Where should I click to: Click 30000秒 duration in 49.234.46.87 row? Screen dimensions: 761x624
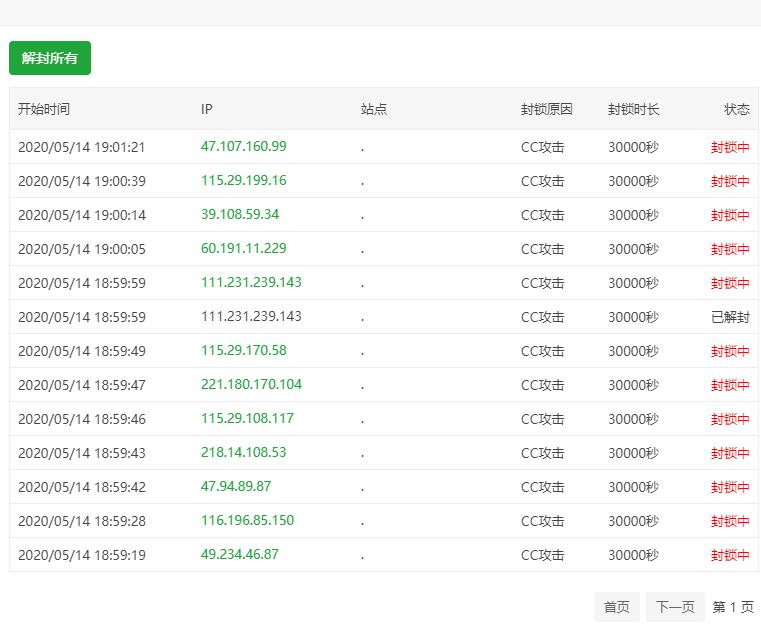pos(633,555)
